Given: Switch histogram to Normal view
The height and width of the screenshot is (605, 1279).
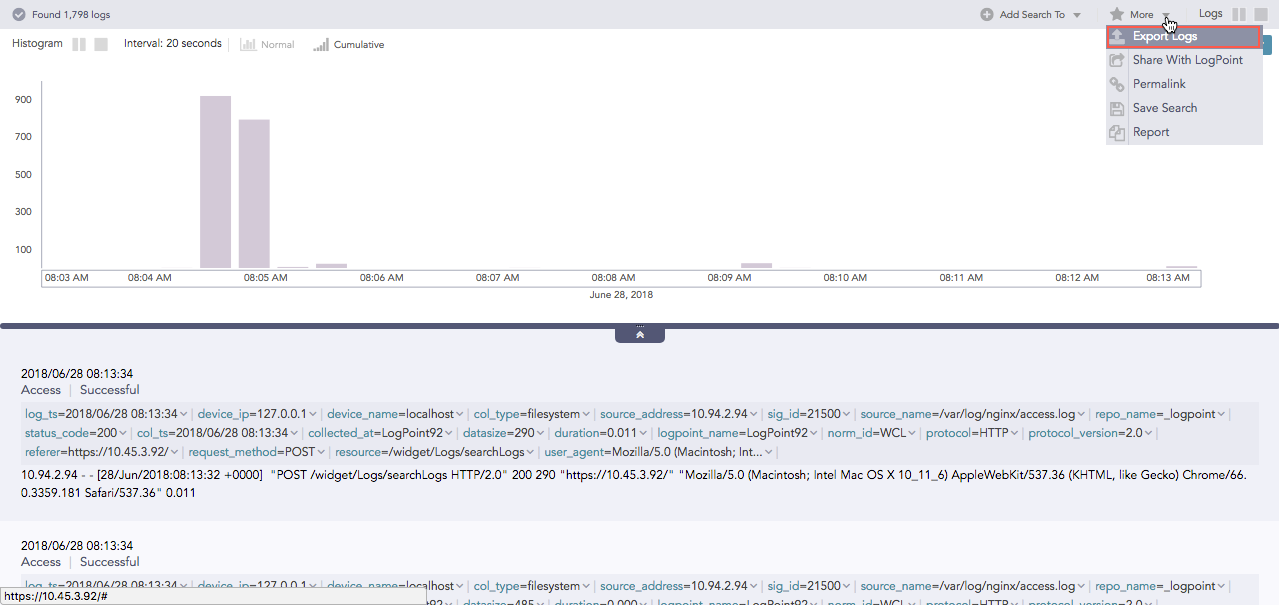Looking at the screenshot, I should point(267,44).
